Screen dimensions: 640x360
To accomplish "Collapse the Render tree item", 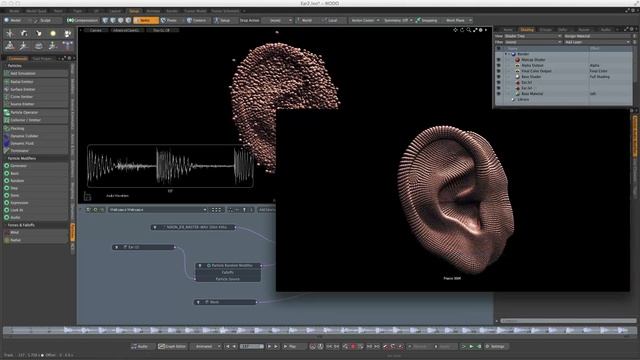I will (x=506, y=54).
